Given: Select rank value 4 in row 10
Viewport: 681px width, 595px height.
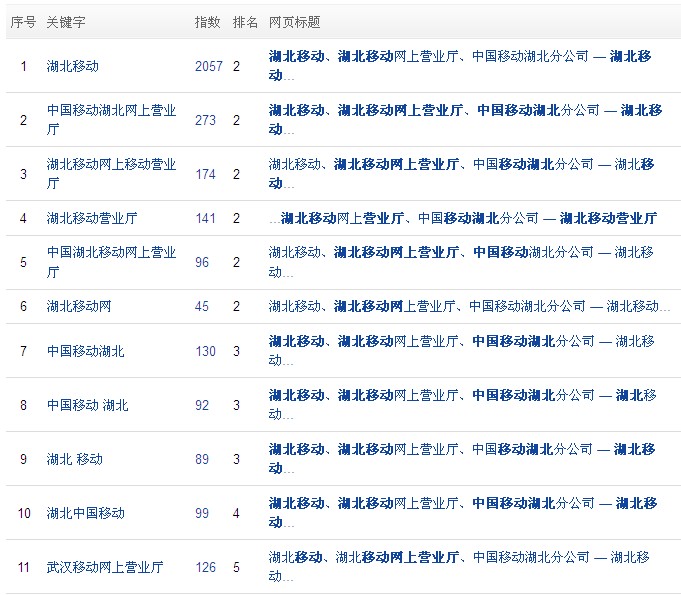Looking at the screenshot, I should (x=236, y=513).
